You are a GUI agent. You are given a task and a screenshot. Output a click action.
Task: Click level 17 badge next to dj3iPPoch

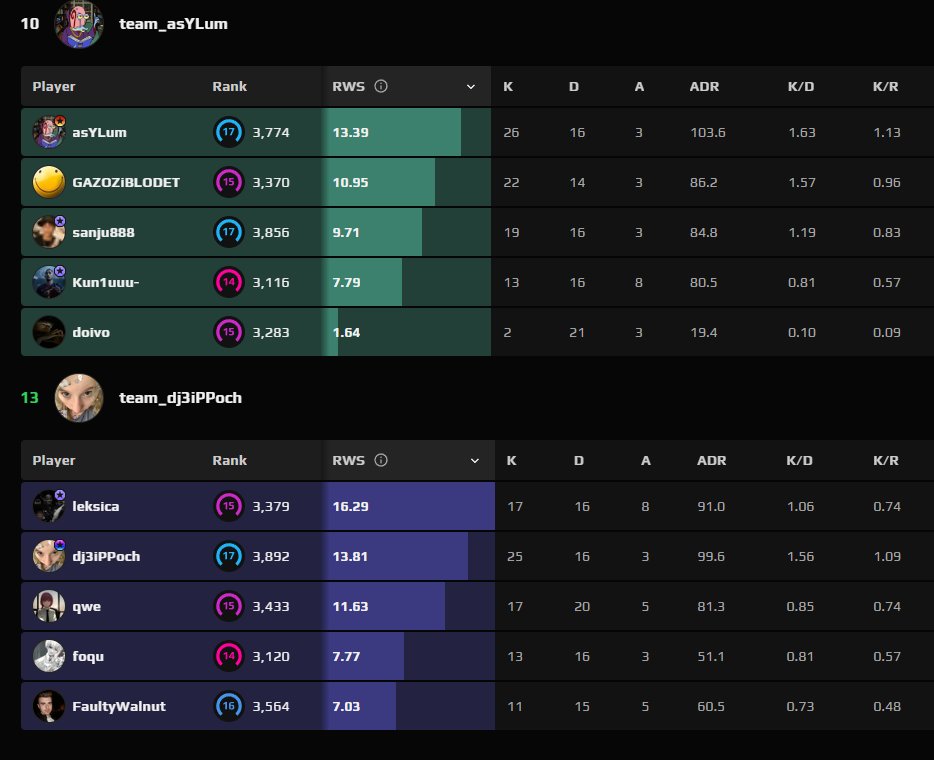(x=229, y=556)
